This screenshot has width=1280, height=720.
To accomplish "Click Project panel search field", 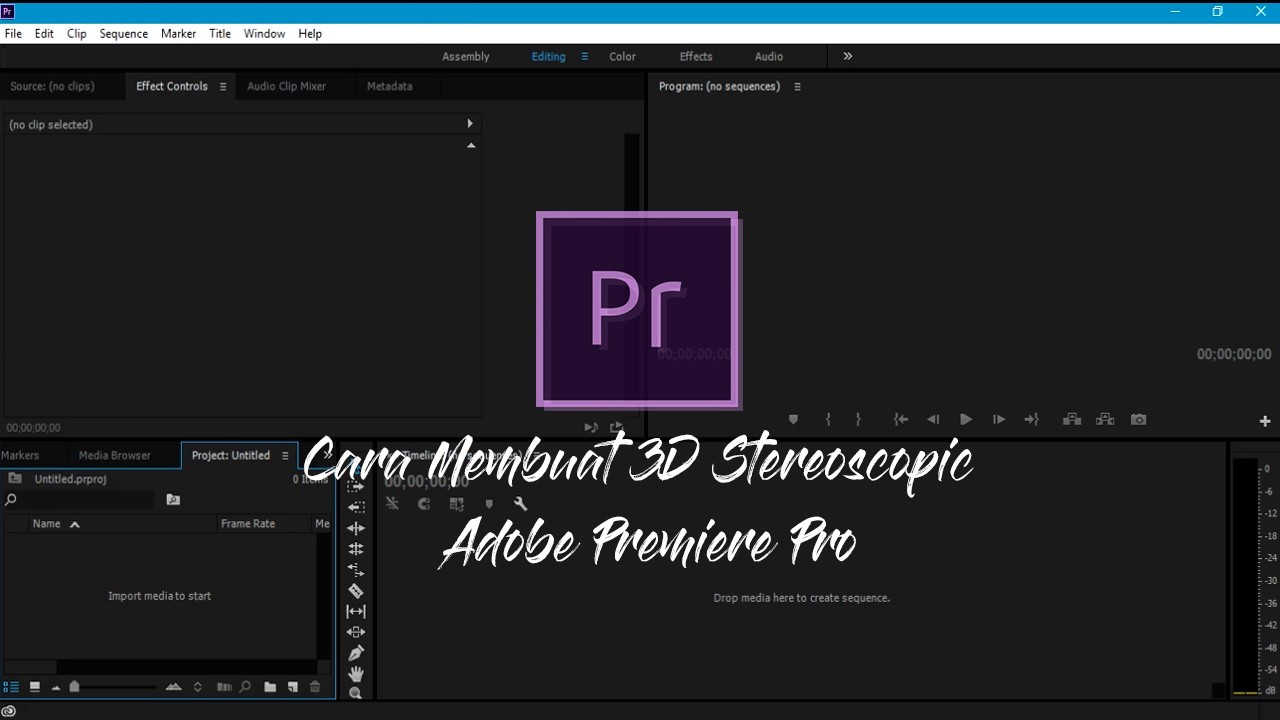I will [81, 499].
